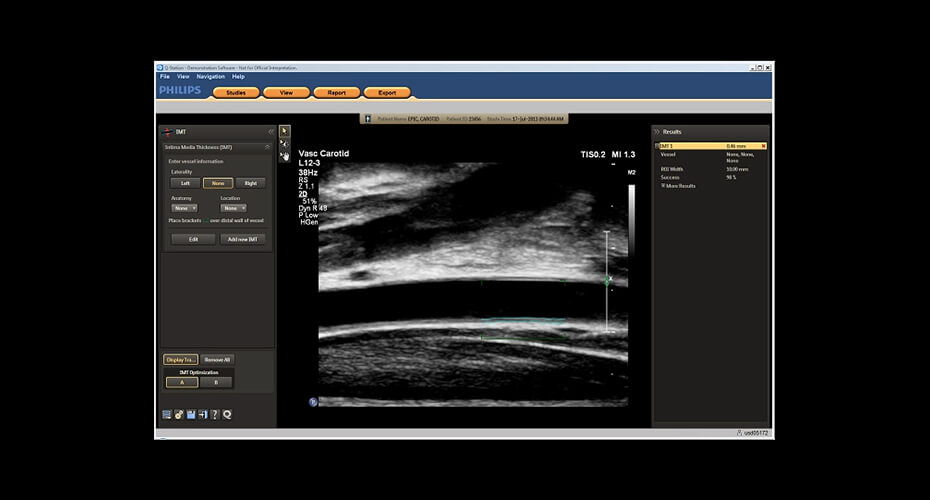Click the Add new IMT button
The width and height of the screenshot is (930, 500).
coord(242,239)
